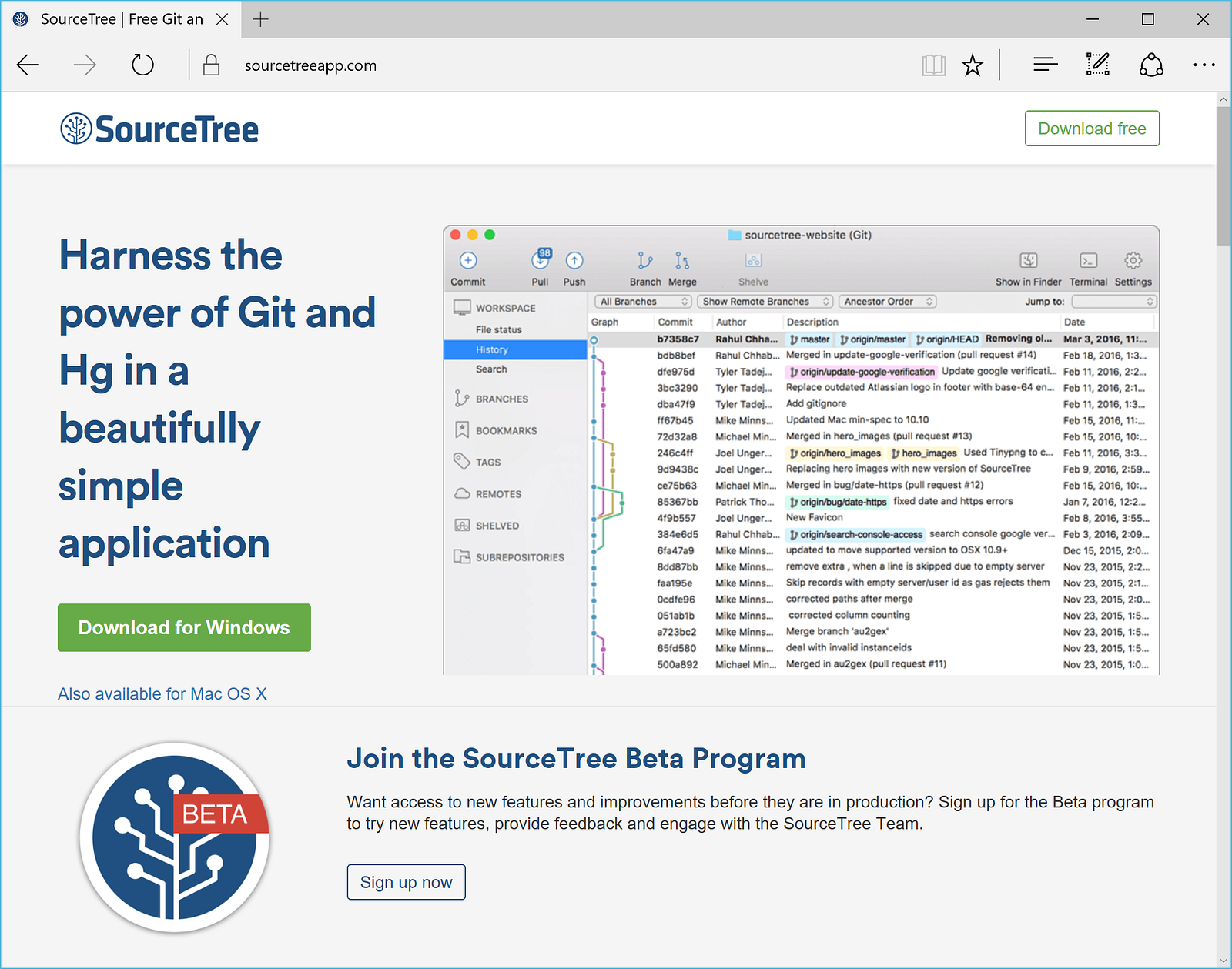Click the Settings gear icon

(1133, 260)
